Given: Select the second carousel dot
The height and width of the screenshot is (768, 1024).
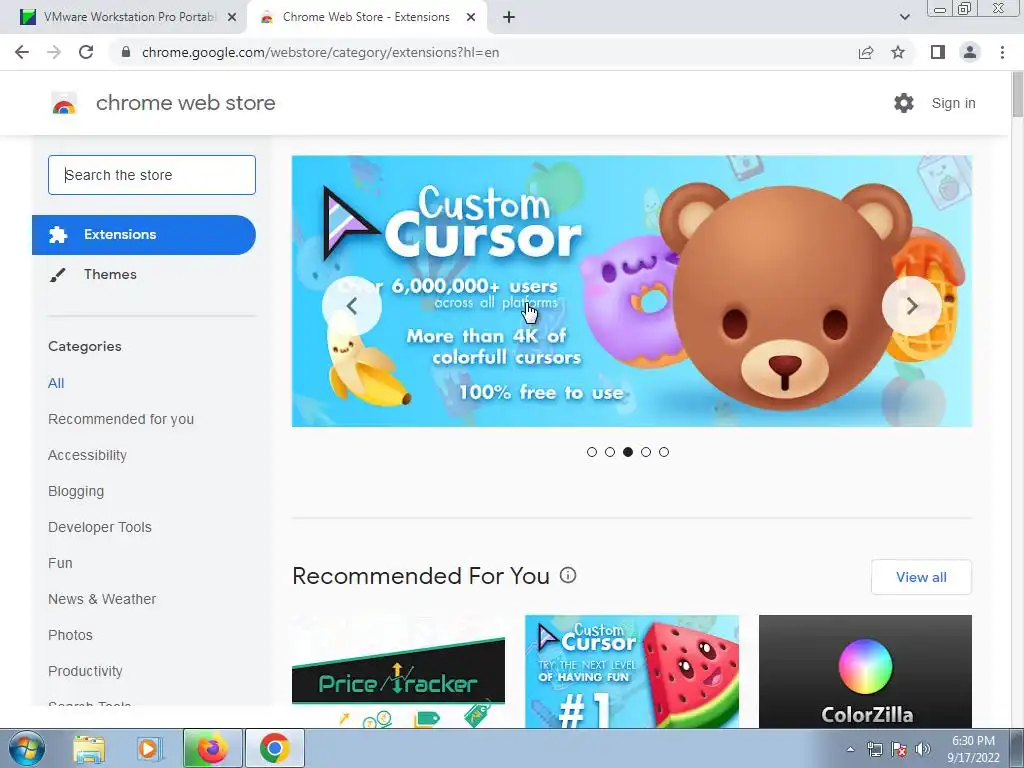Looking at the screenshot, I should [610, 452].
